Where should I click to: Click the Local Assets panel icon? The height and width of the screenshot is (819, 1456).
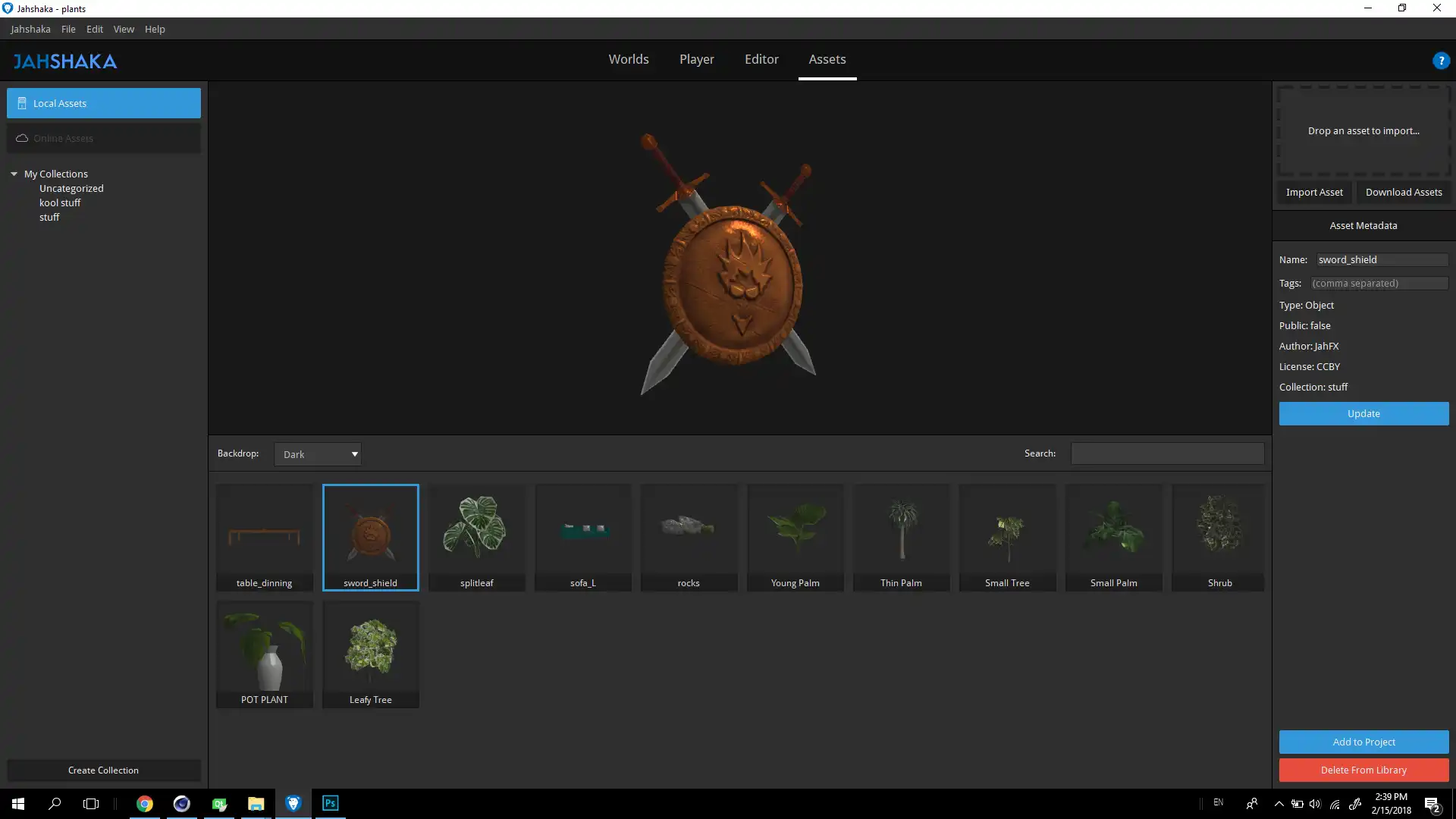[x=22, y=103]
